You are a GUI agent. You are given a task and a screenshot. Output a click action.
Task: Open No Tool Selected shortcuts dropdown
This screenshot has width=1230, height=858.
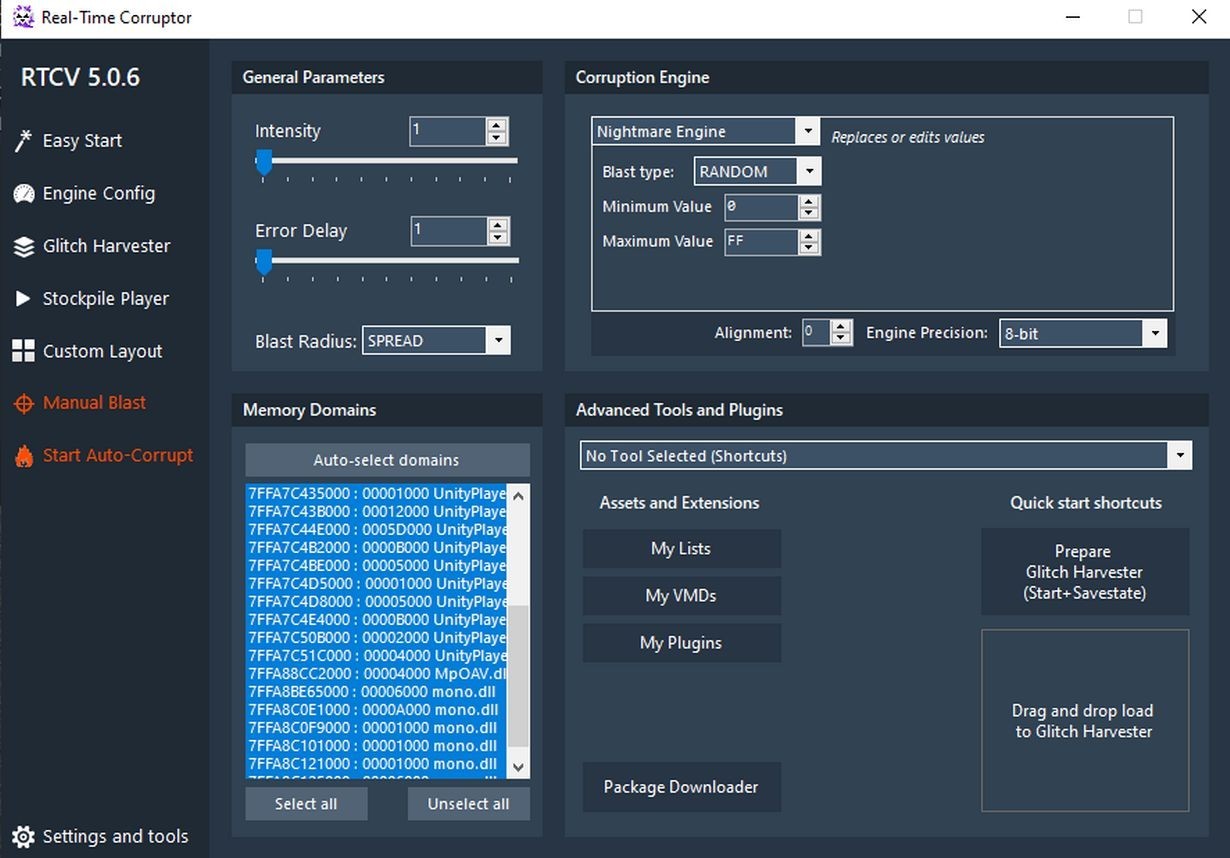1180,456
